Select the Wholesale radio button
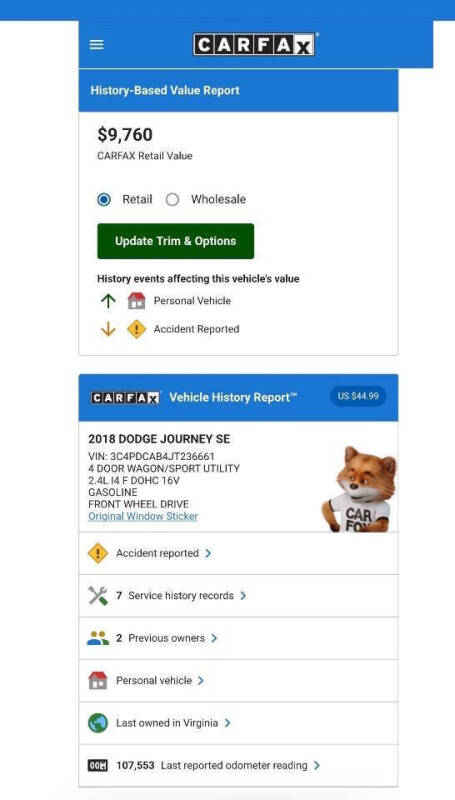This screenshot has width=455, height=800. [172, 199]
